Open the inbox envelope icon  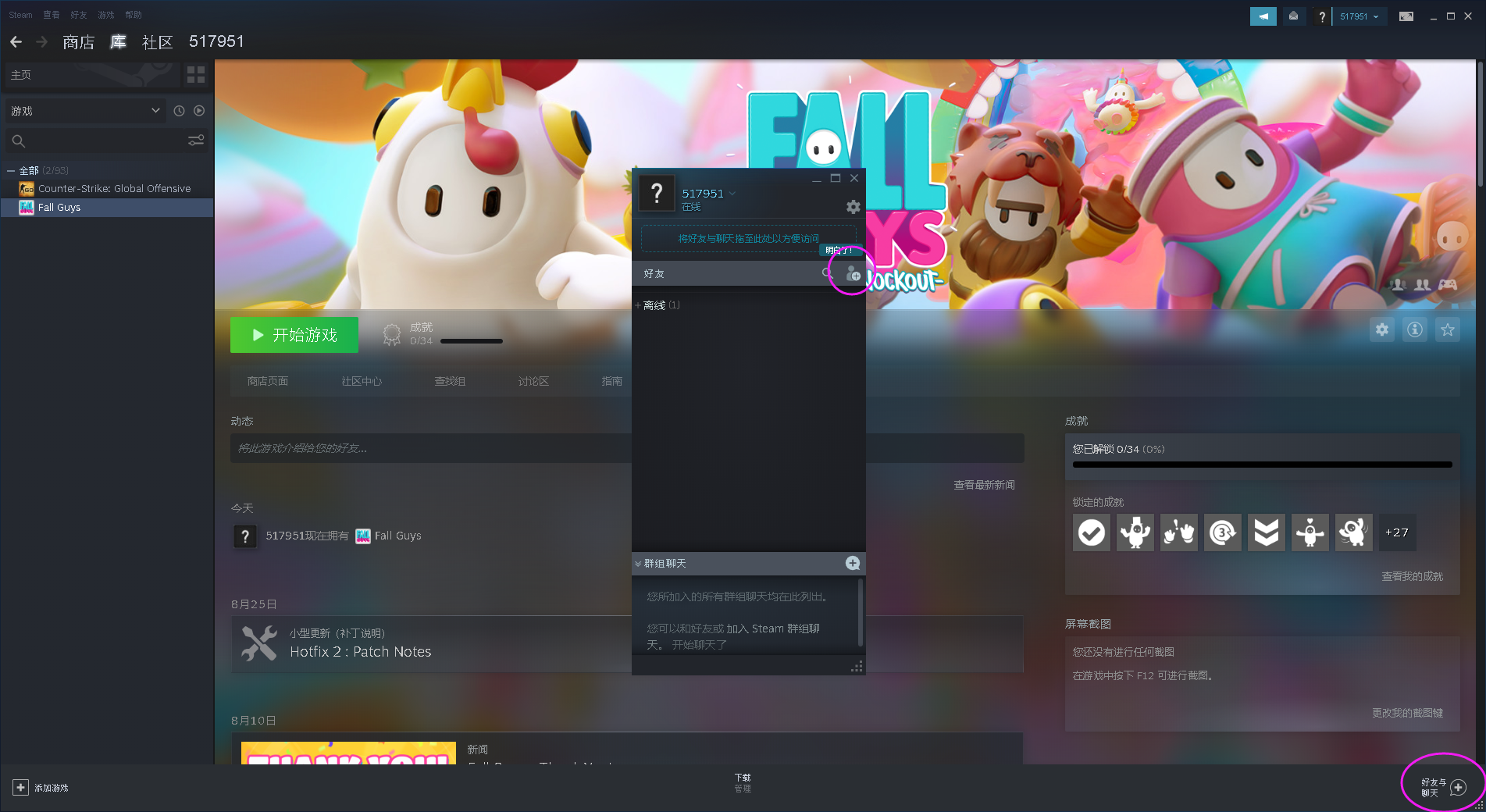pos(1293,16)
